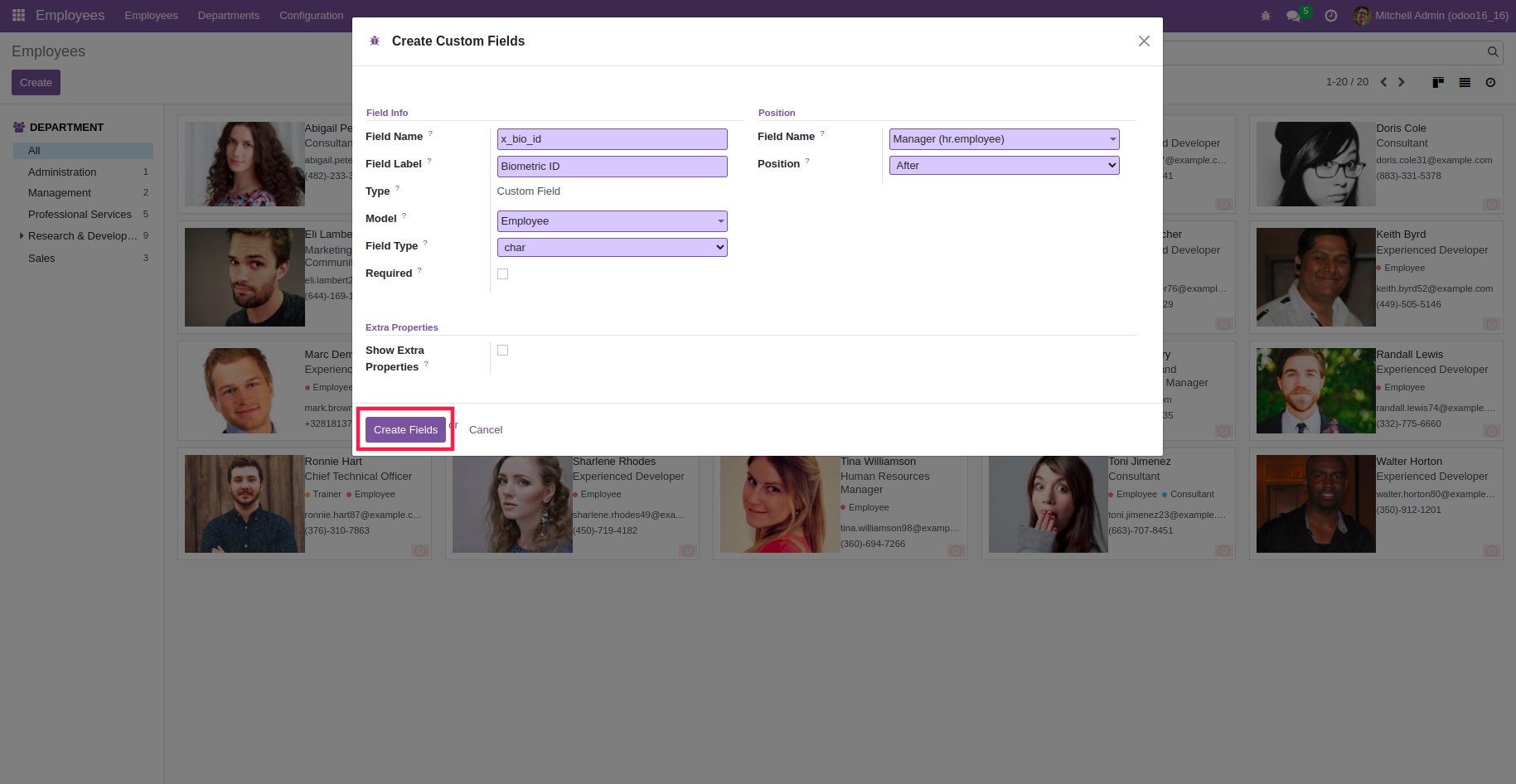This screenshot has width=1516, height=784.
Task: Tick the Required checkbox
Action: (502, 274)
